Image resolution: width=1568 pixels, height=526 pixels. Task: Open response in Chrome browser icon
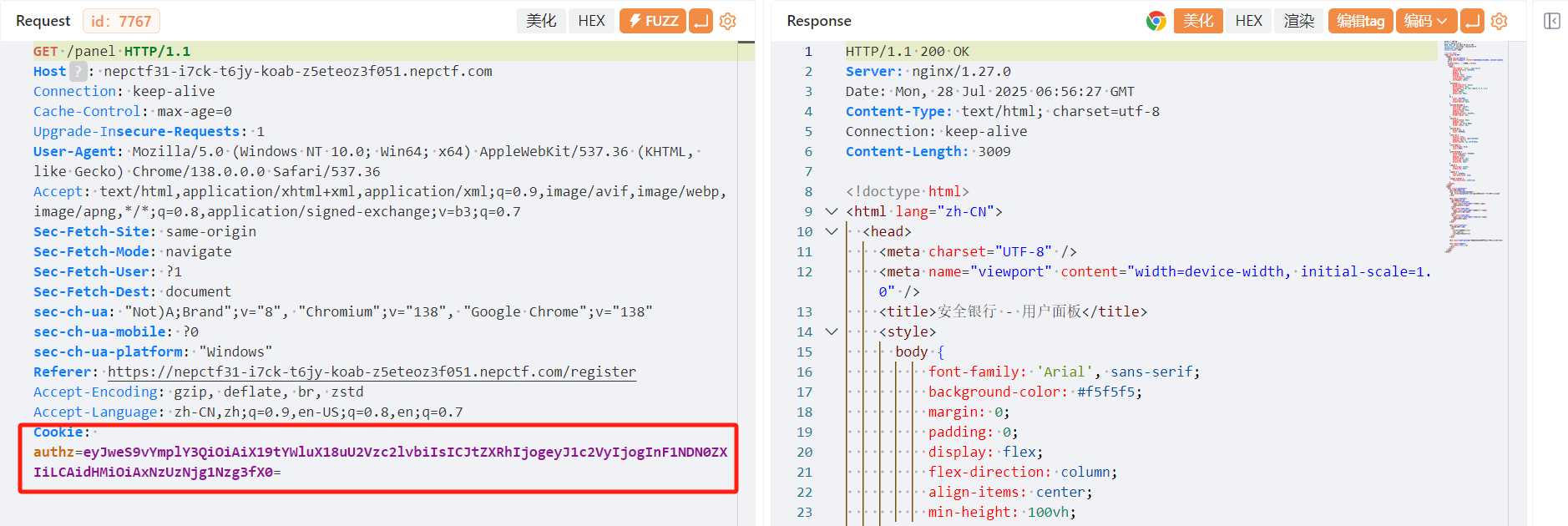pos(1156,21)
